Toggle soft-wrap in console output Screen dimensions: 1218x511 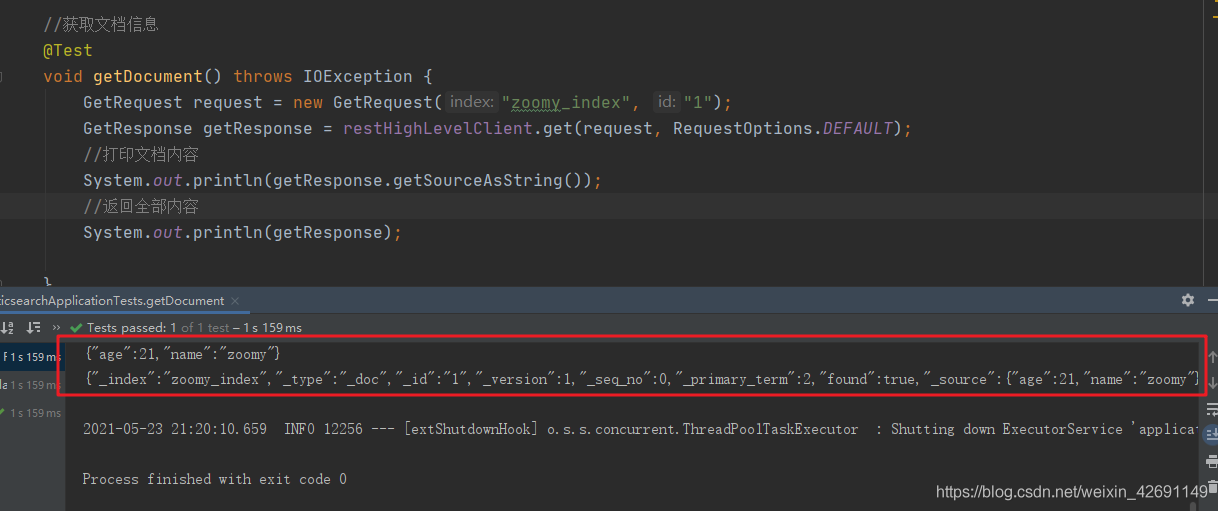(1212, 409)
